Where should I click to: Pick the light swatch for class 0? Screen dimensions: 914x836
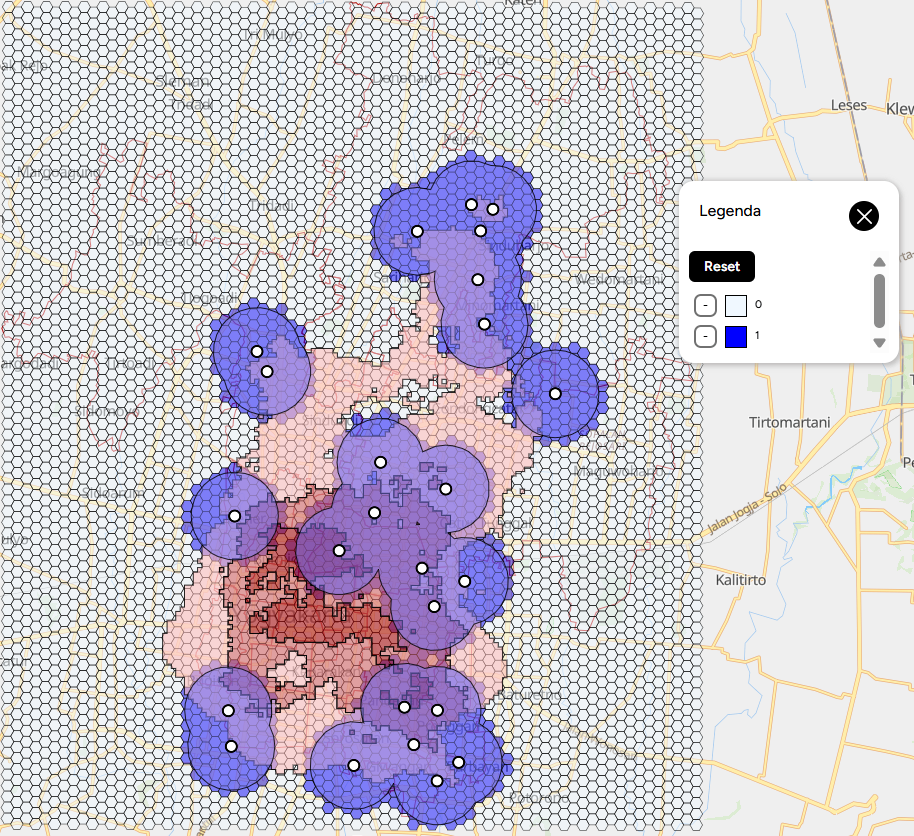pyautogui.click(x=736, y=305)
